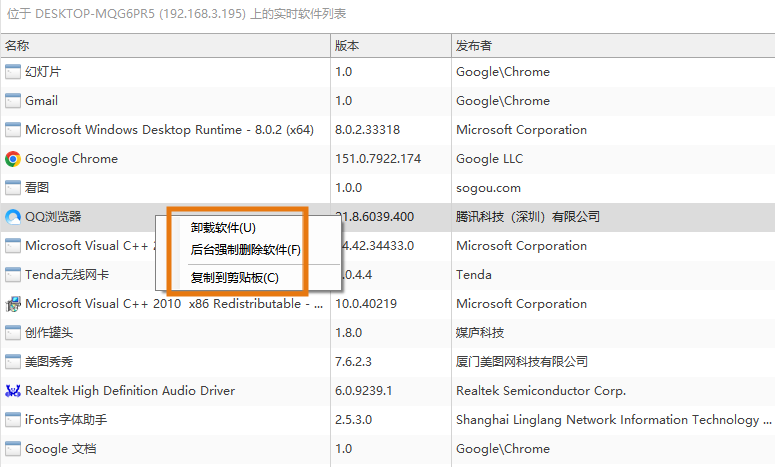The image size is (775, 467).
Task: Click the 看图 row icon
Action: (13, 188)
